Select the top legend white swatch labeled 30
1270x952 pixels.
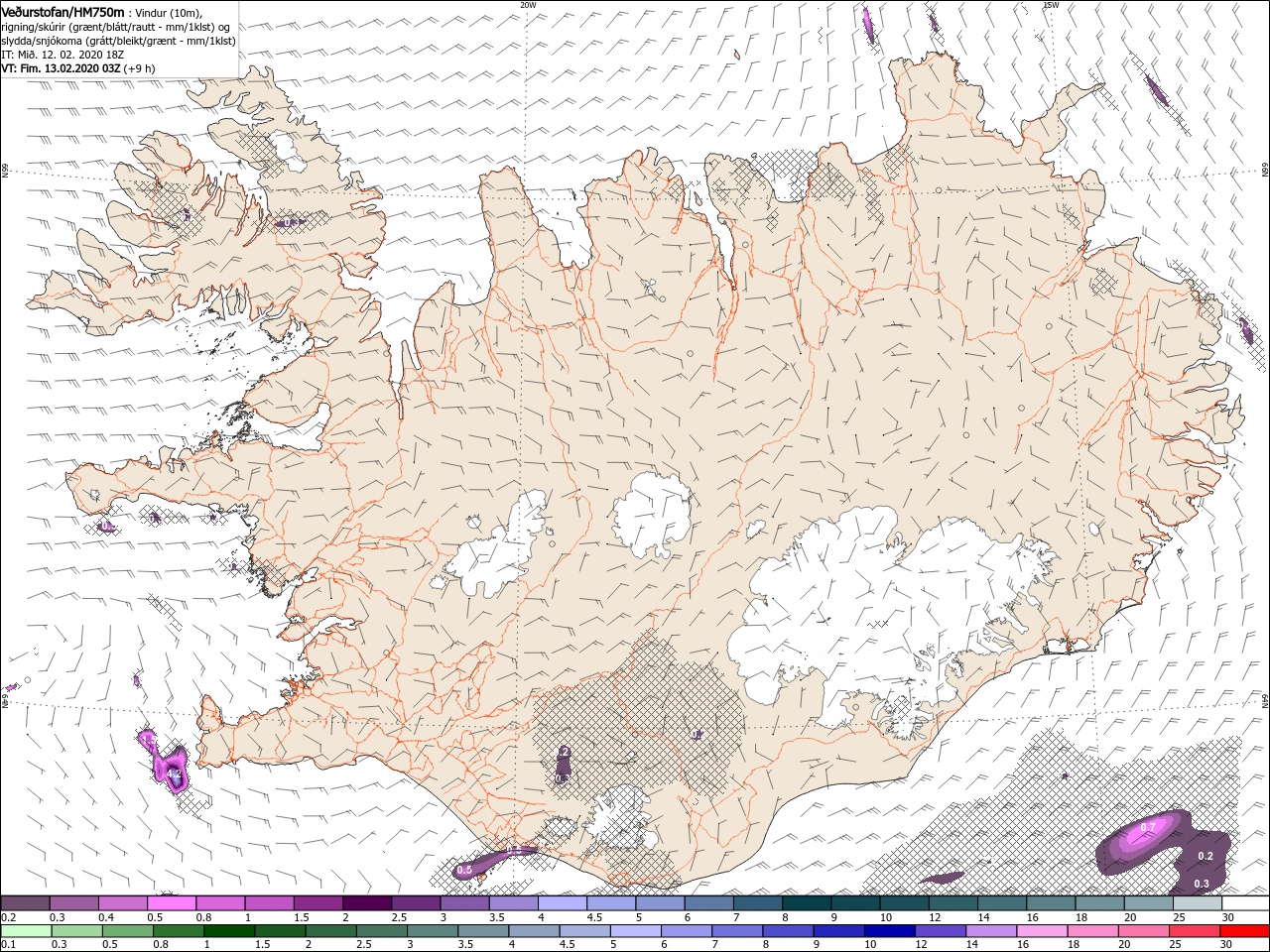tap(1245, 903)
